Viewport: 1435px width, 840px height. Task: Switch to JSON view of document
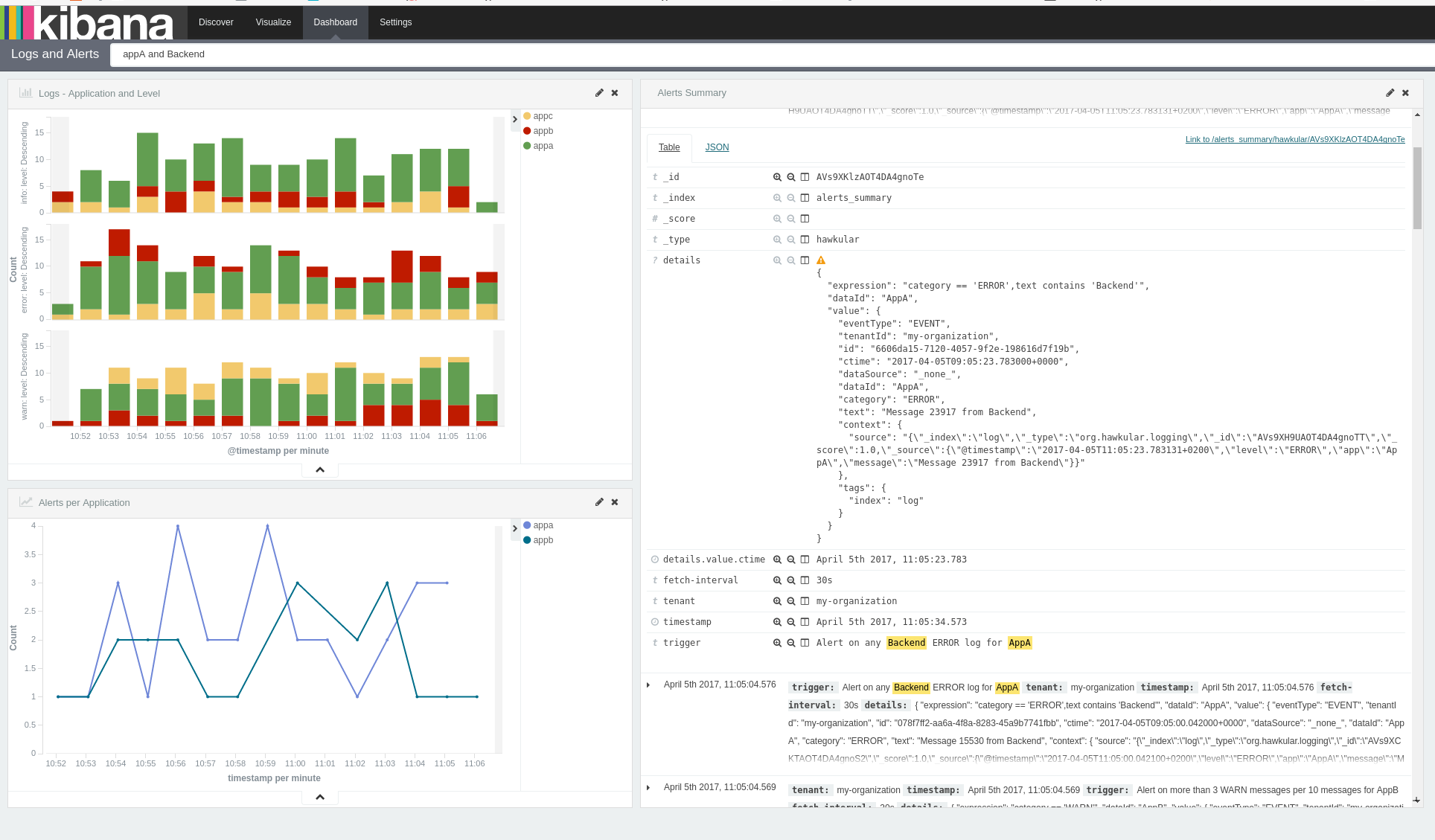click(x=717, y=147)
